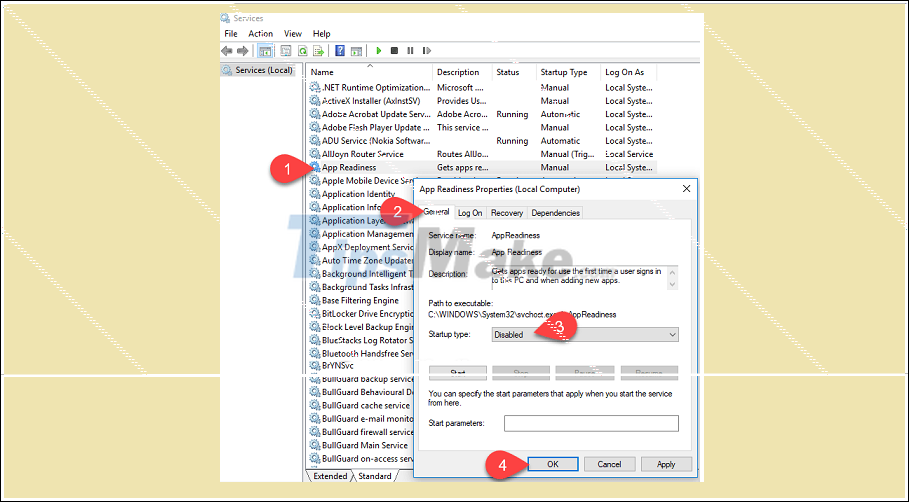
Task: Click the gear icon beside AllJoyn Router Service
Action: click(315, 154)
